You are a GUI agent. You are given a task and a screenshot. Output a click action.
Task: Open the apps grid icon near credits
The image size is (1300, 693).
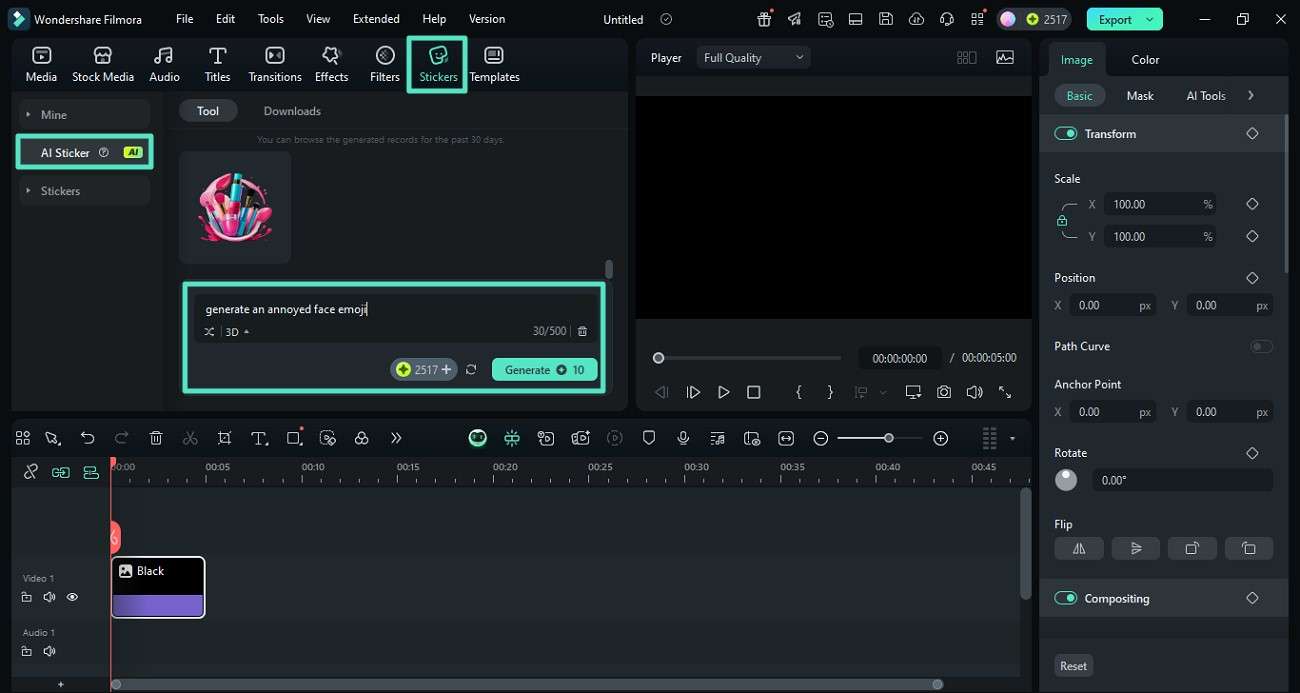pyautogui.click(x=976, y=19)
